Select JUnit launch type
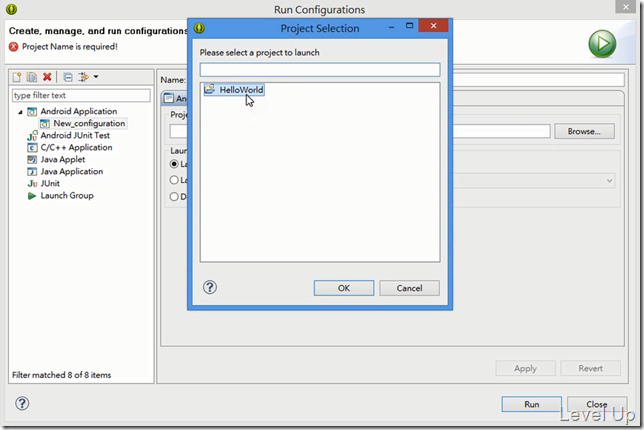 coord(50,184)
